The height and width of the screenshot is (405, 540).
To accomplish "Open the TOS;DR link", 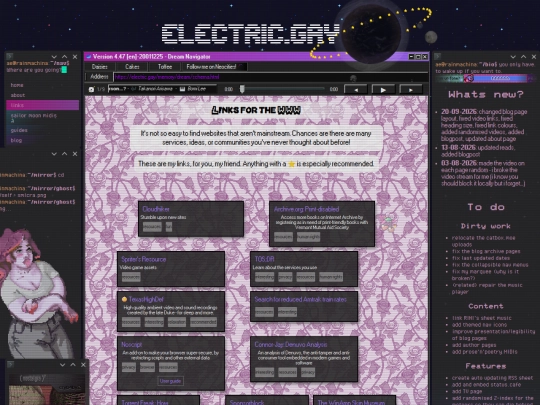I will click(x=264, y=259).
